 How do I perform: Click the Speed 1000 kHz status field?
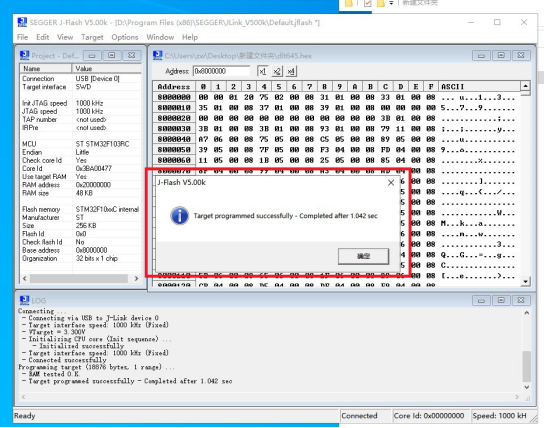click(x=500, y=416)
